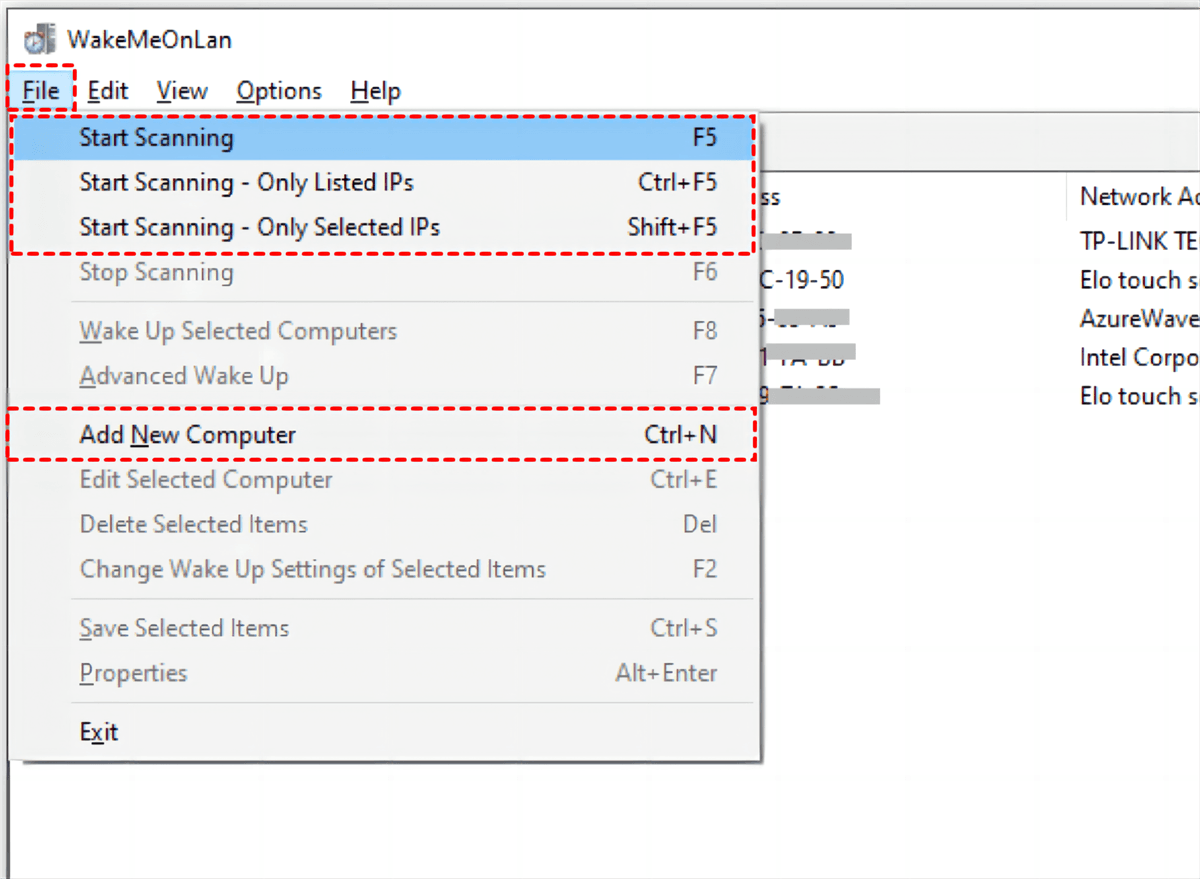Click Edit Selected Computer entry
This screenshot has width=1200, height=879.
[x=206, y=481]
